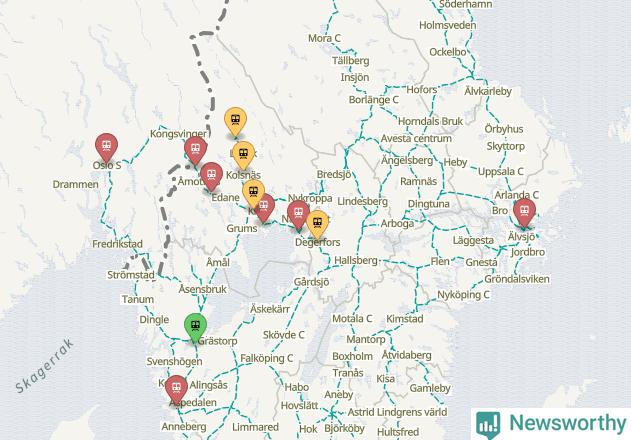Open the red marker near Älvsjö Stockholm
The width and height of the screenshot is (631, 440).
524,212
